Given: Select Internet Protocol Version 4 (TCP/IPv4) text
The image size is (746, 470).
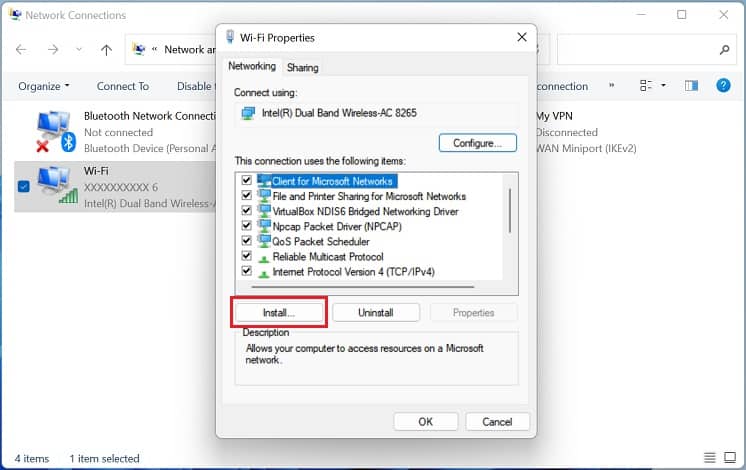Looking at the screenshot, I should point(353,272).
